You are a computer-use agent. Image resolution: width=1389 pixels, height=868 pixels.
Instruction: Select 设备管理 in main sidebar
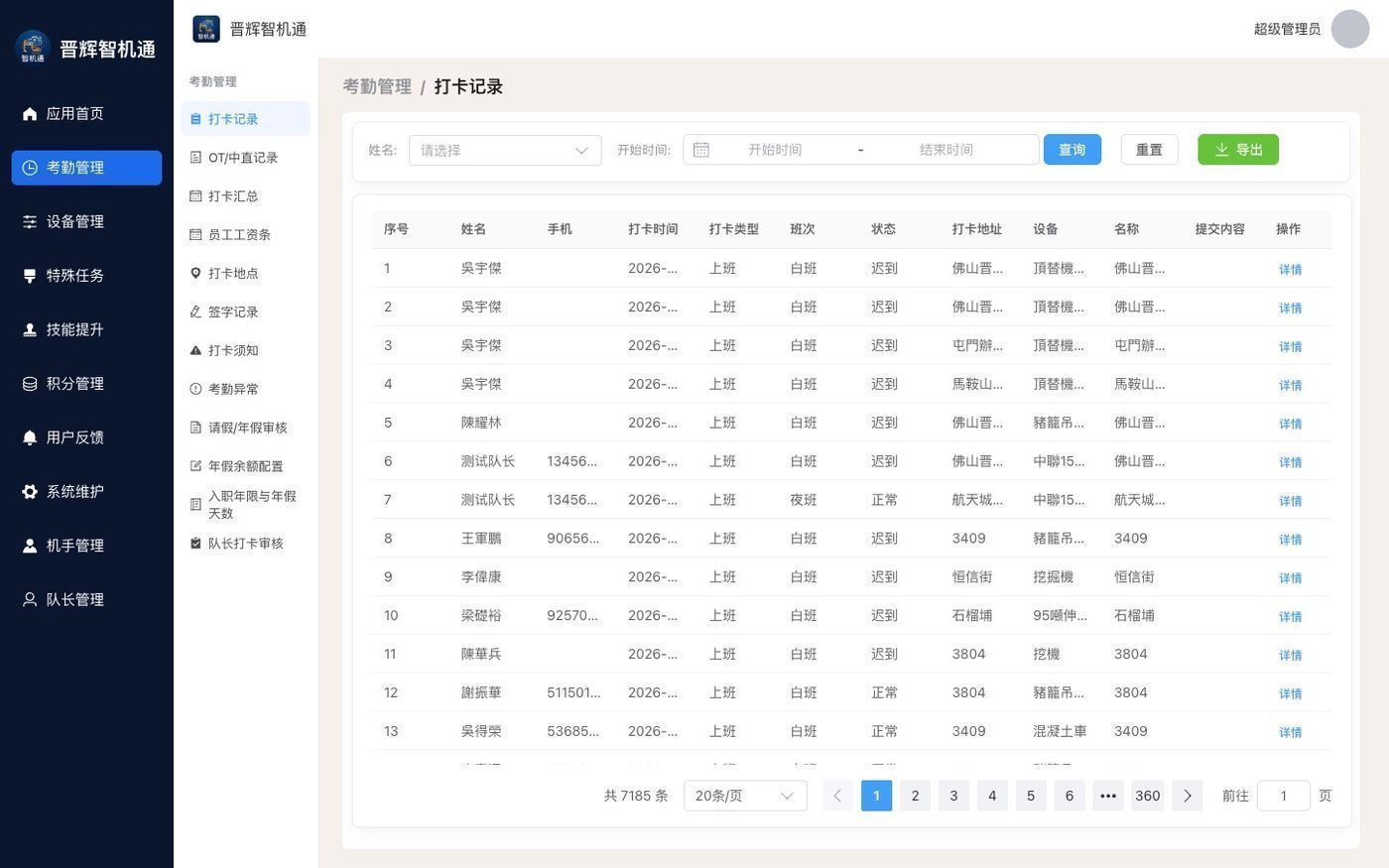[86, 222]
